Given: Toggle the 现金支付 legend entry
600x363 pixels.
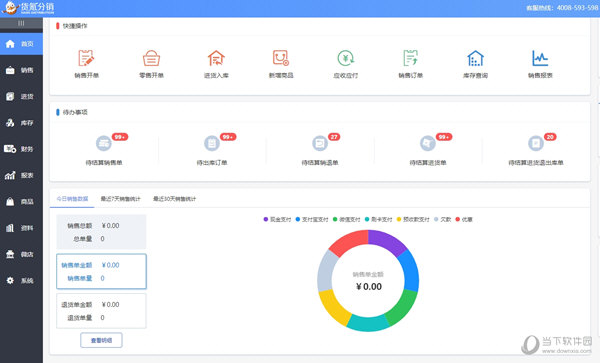Looking at the screenshot, I should (277, 220).
